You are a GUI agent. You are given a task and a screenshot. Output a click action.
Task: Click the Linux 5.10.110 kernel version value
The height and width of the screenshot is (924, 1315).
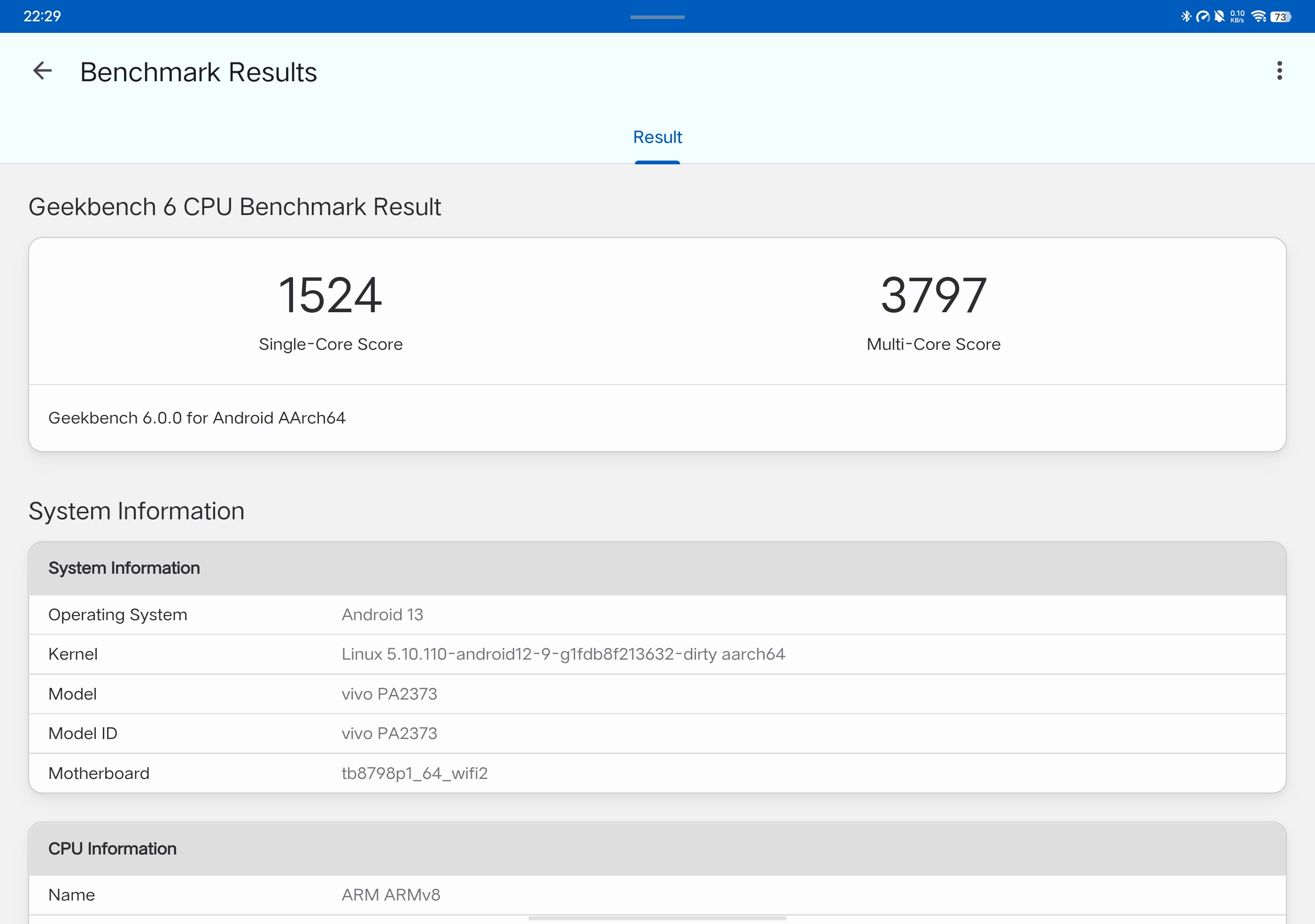tap(563, 654)
